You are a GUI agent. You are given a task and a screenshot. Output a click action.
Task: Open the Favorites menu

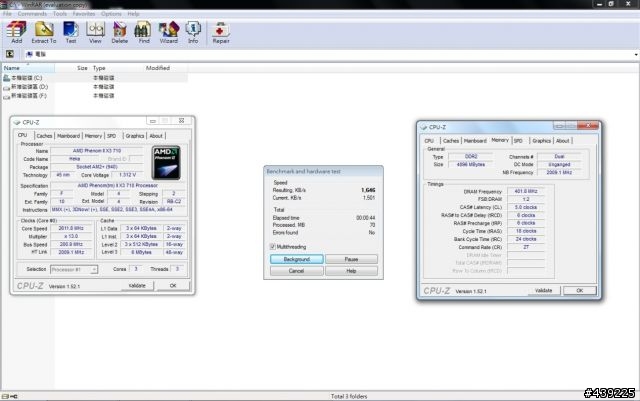[x=84, y=13]
